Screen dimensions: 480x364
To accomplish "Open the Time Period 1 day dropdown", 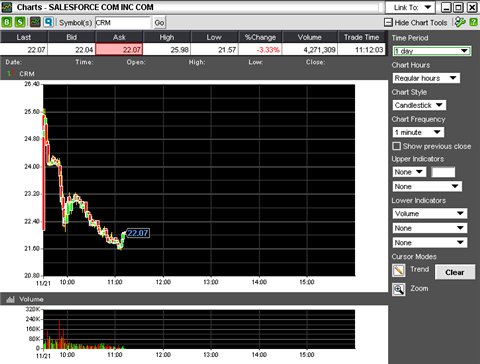I will 432,51.
